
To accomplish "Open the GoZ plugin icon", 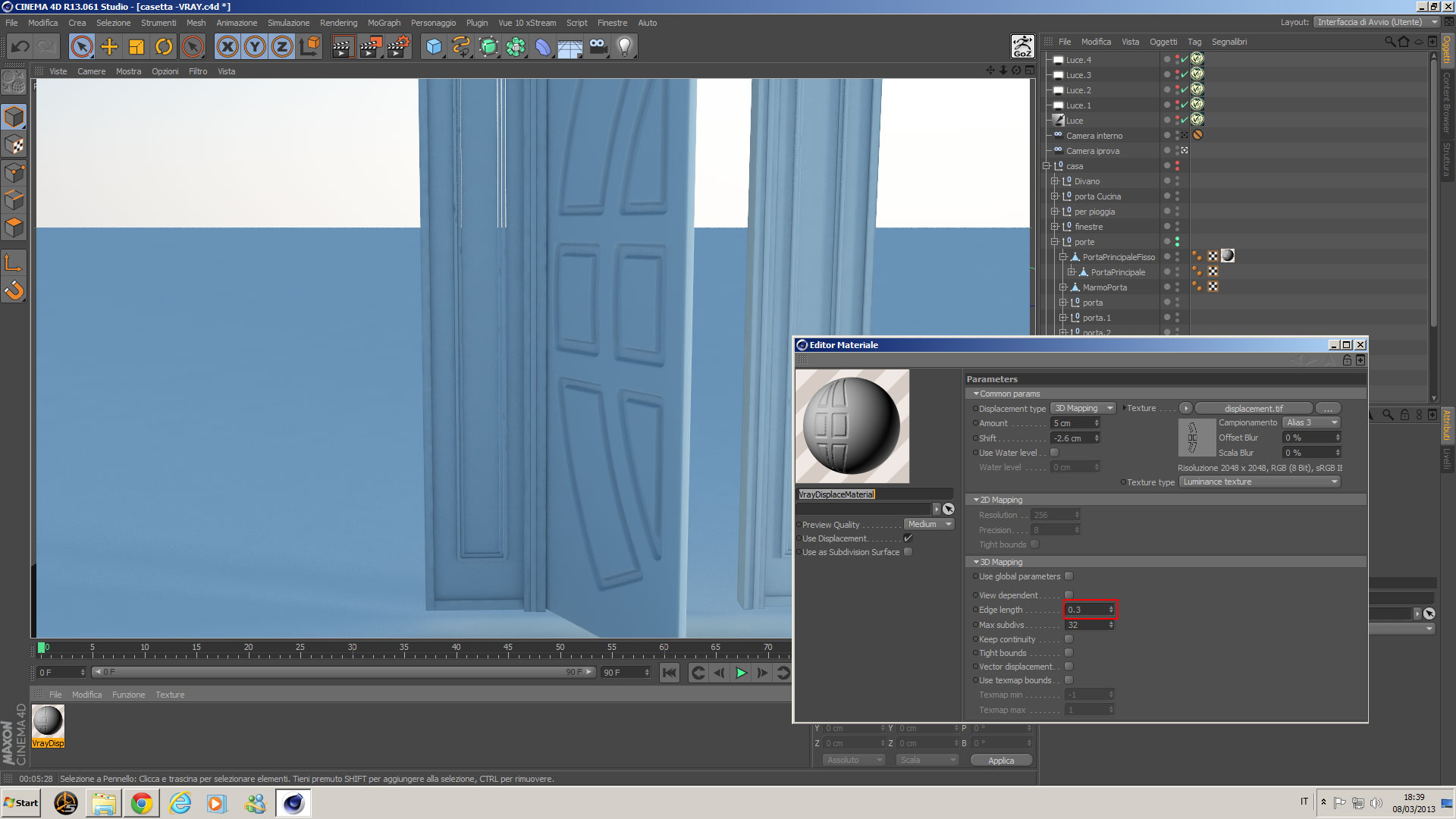I will coord(1022,47).
